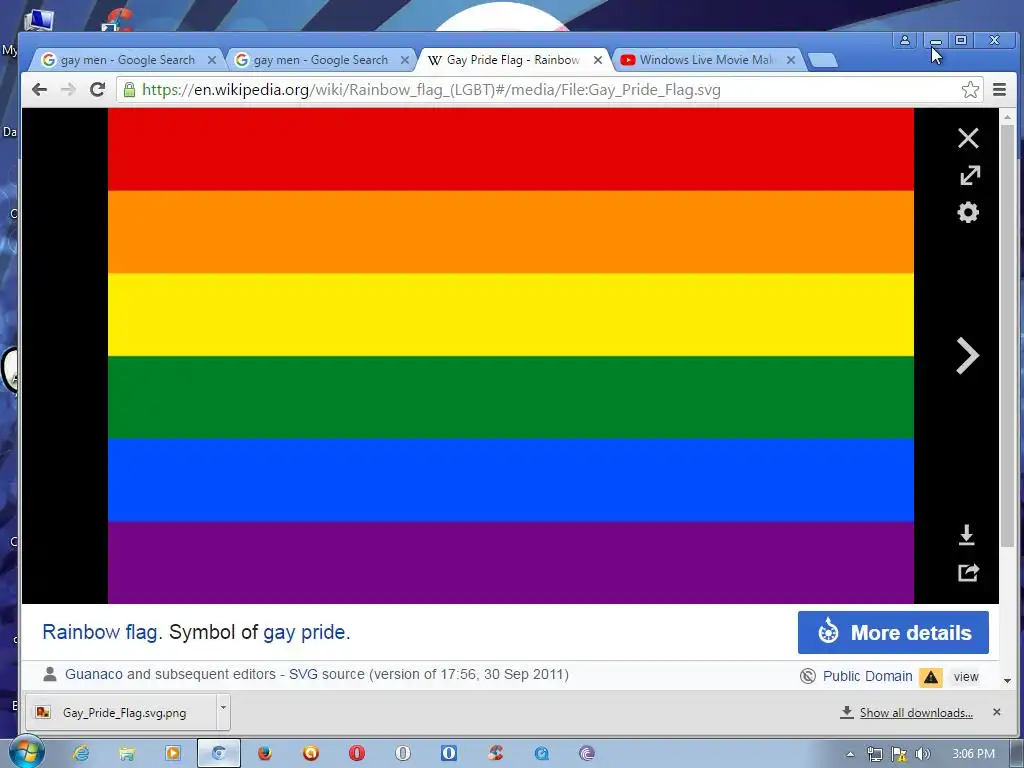
Task: Close the Wikipedia media viewer overlay
Action: coord(968,138)
